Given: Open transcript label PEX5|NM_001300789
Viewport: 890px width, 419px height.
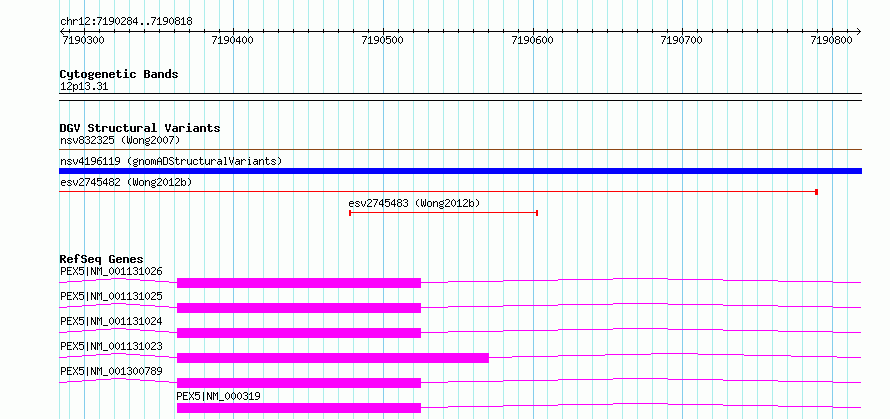Looking at the screenshot, I should point(111,371).
